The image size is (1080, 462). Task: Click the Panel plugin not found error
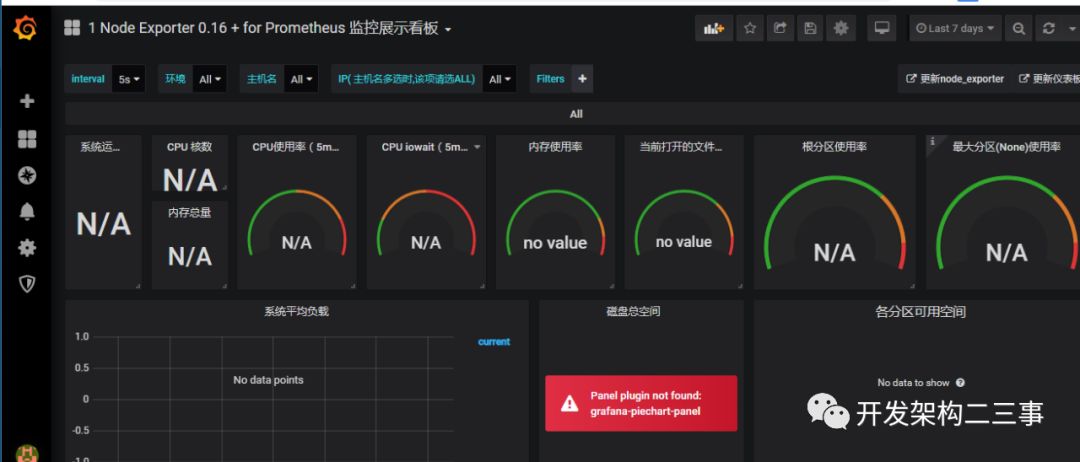pyautogui.click(x=641, y=403)
